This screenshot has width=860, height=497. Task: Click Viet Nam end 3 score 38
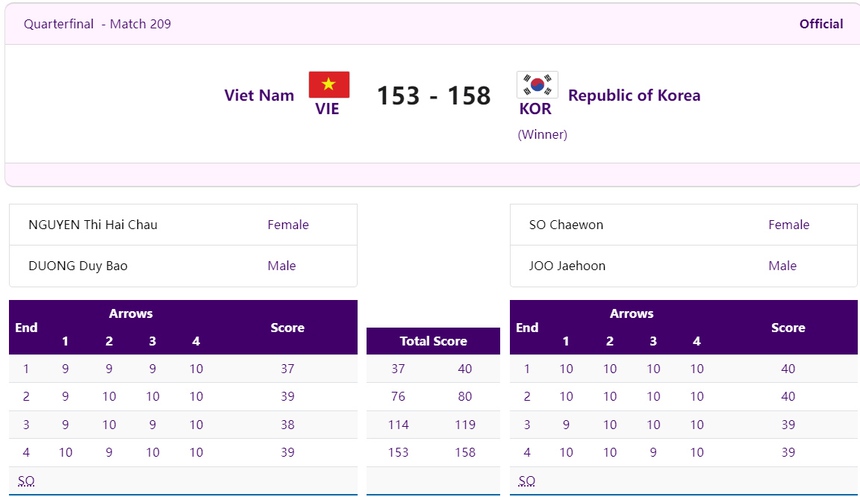point(287,425)
